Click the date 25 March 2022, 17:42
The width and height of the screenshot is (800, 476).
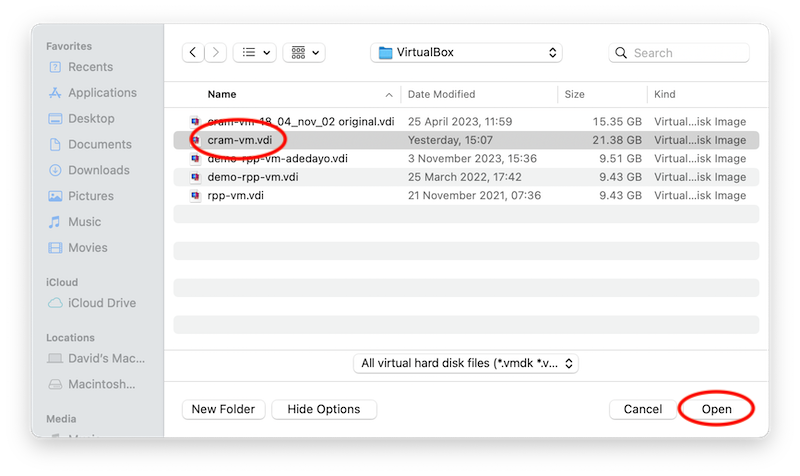(x=465, y=177)
